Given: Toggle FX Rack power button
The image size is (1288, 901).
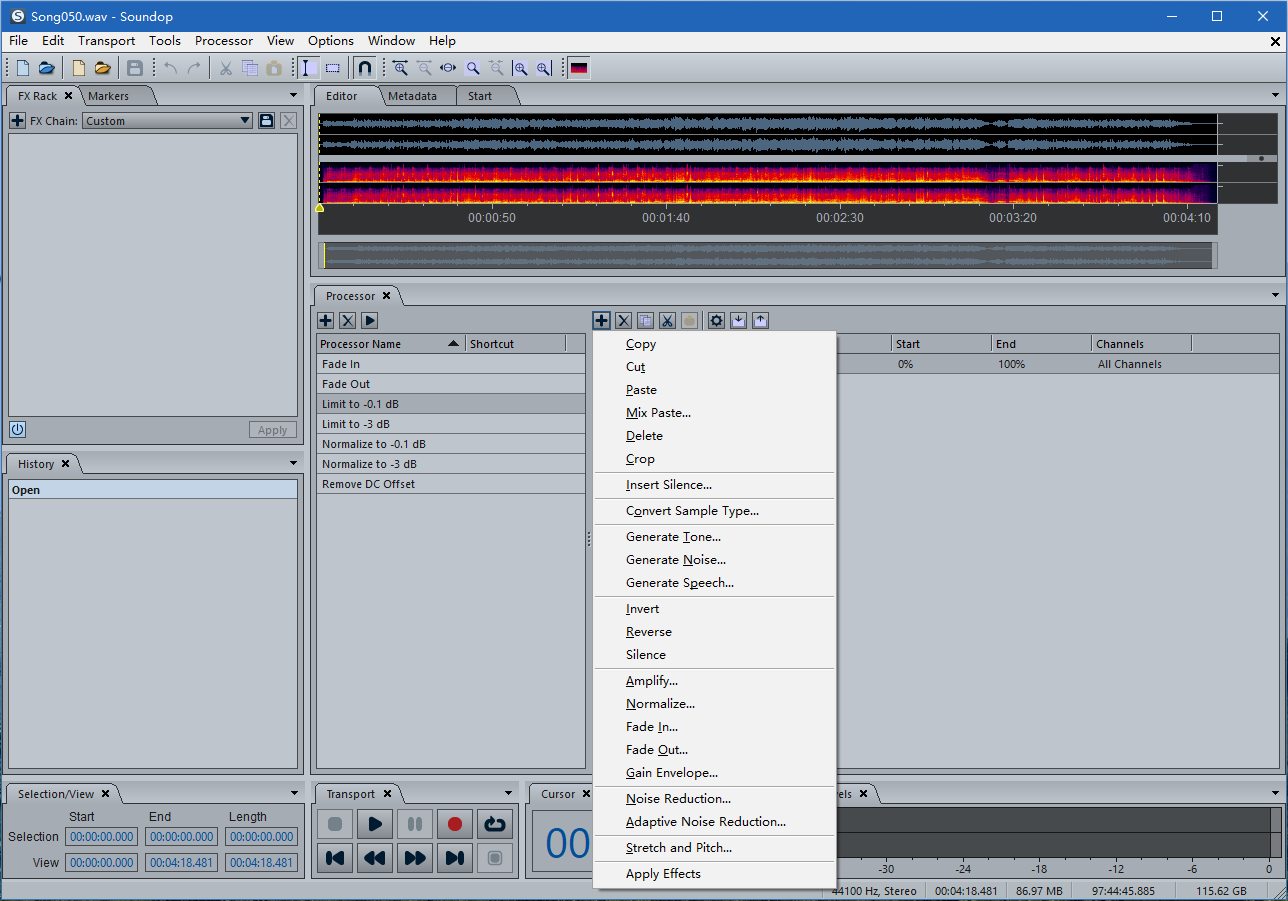Looking at the screenshot, I should tap(17, 429).
